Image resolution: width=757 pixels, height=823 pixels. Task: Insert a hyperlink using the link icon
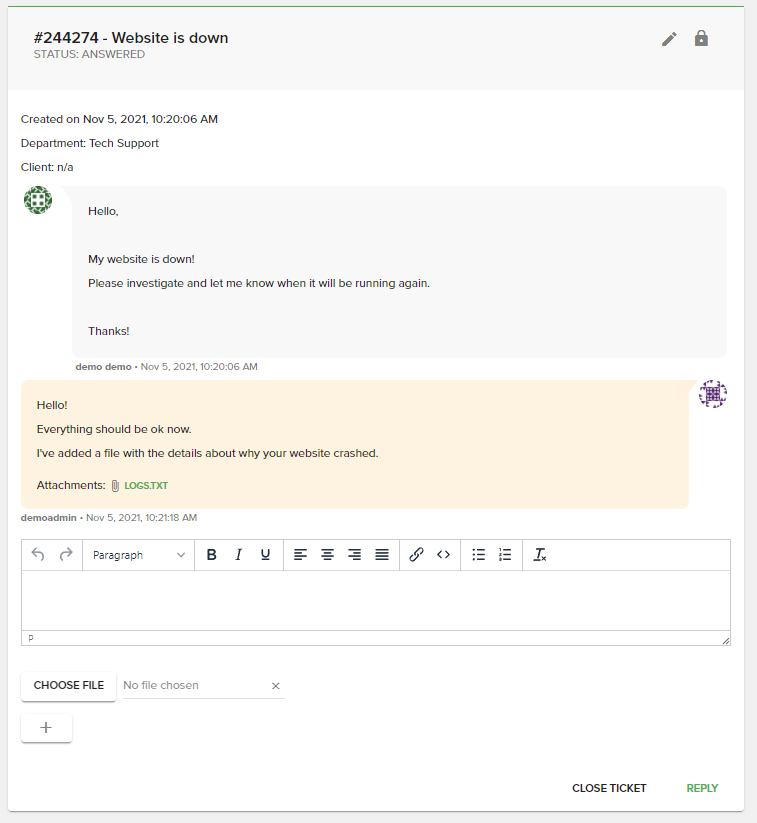(x=416, y=554)
